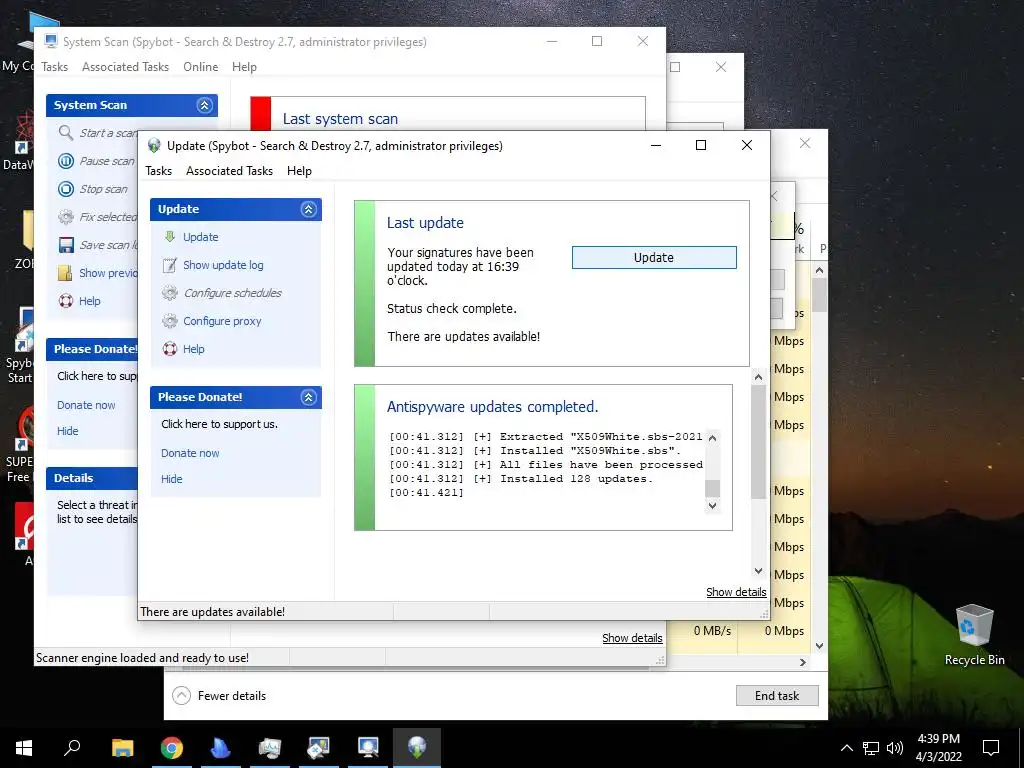Click Configure proxy gear icon
This screenshot has width=1024, height=768.
point(170,321)
